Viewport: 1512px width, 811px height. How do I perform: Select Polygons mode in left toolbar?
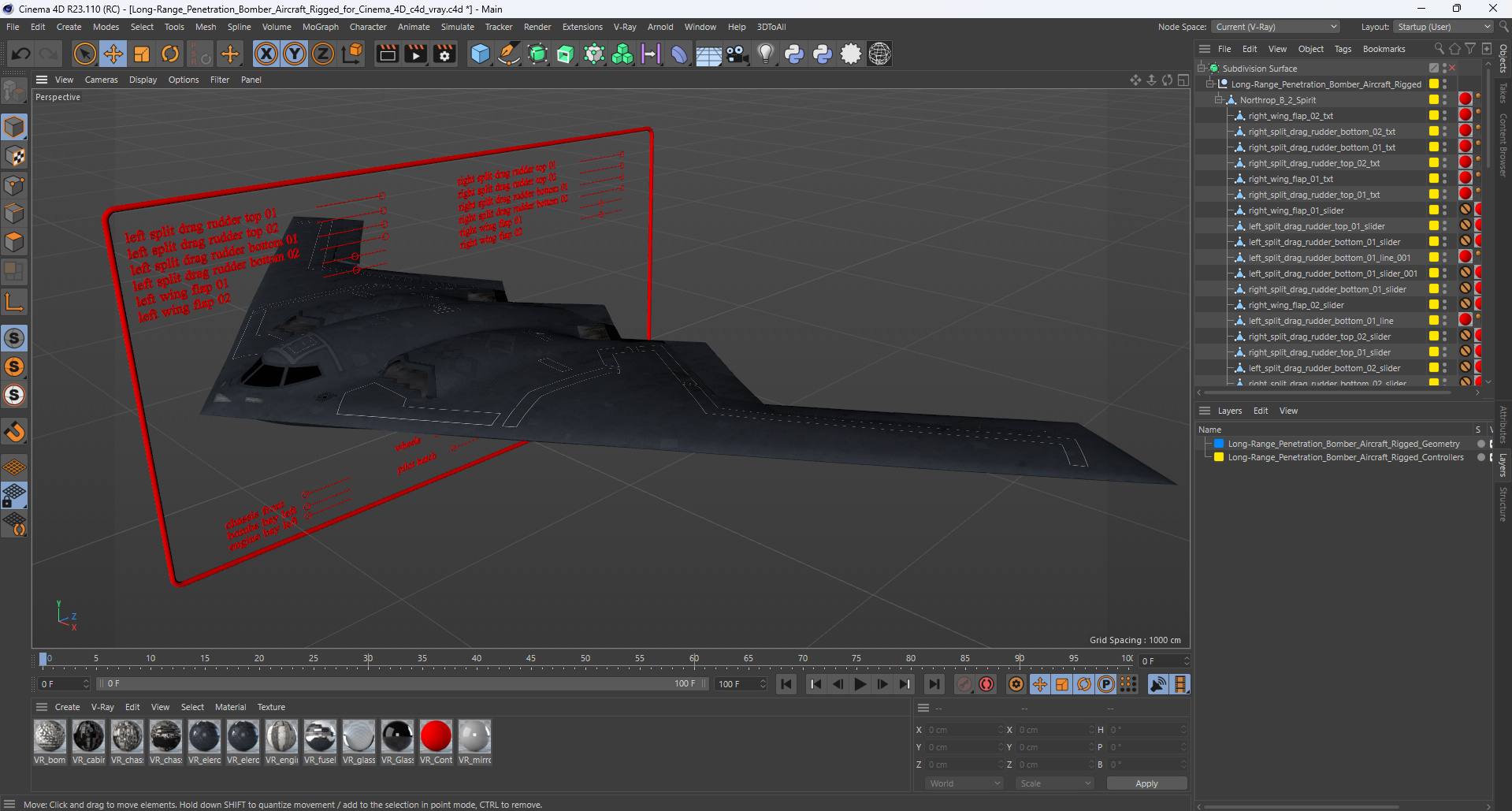tap(14, 242)
